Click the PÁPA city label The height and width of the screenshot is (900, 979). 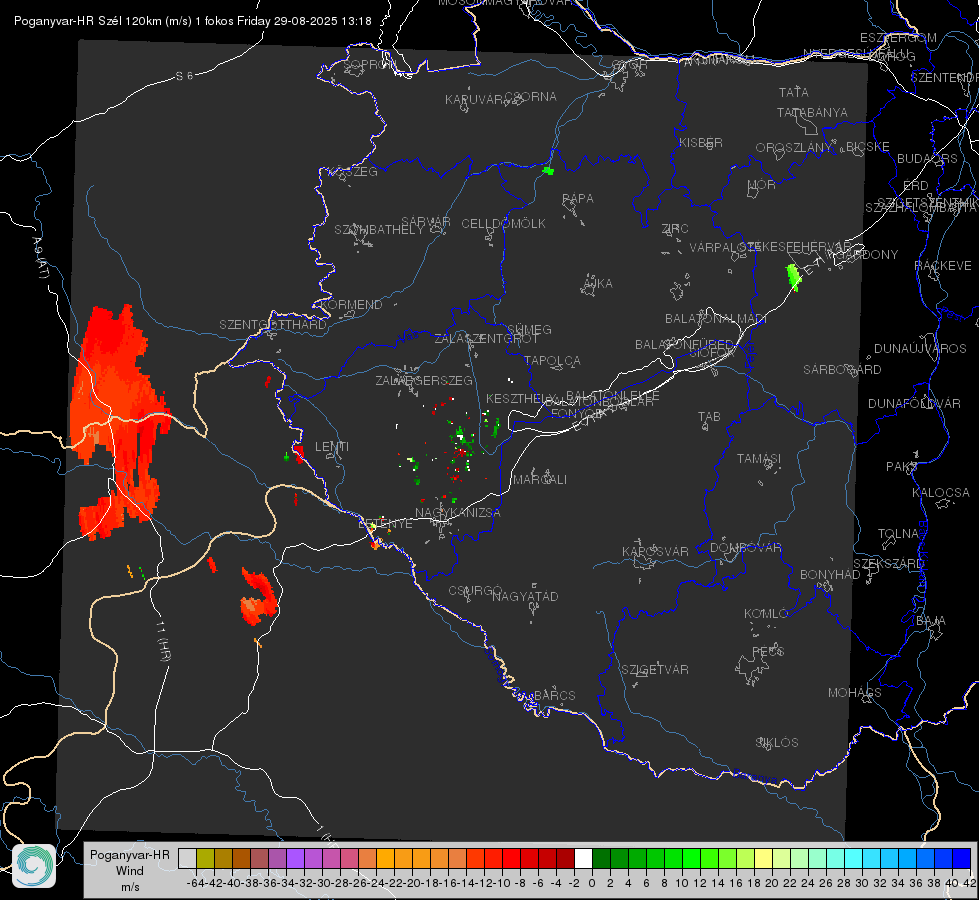pos(578,199)
